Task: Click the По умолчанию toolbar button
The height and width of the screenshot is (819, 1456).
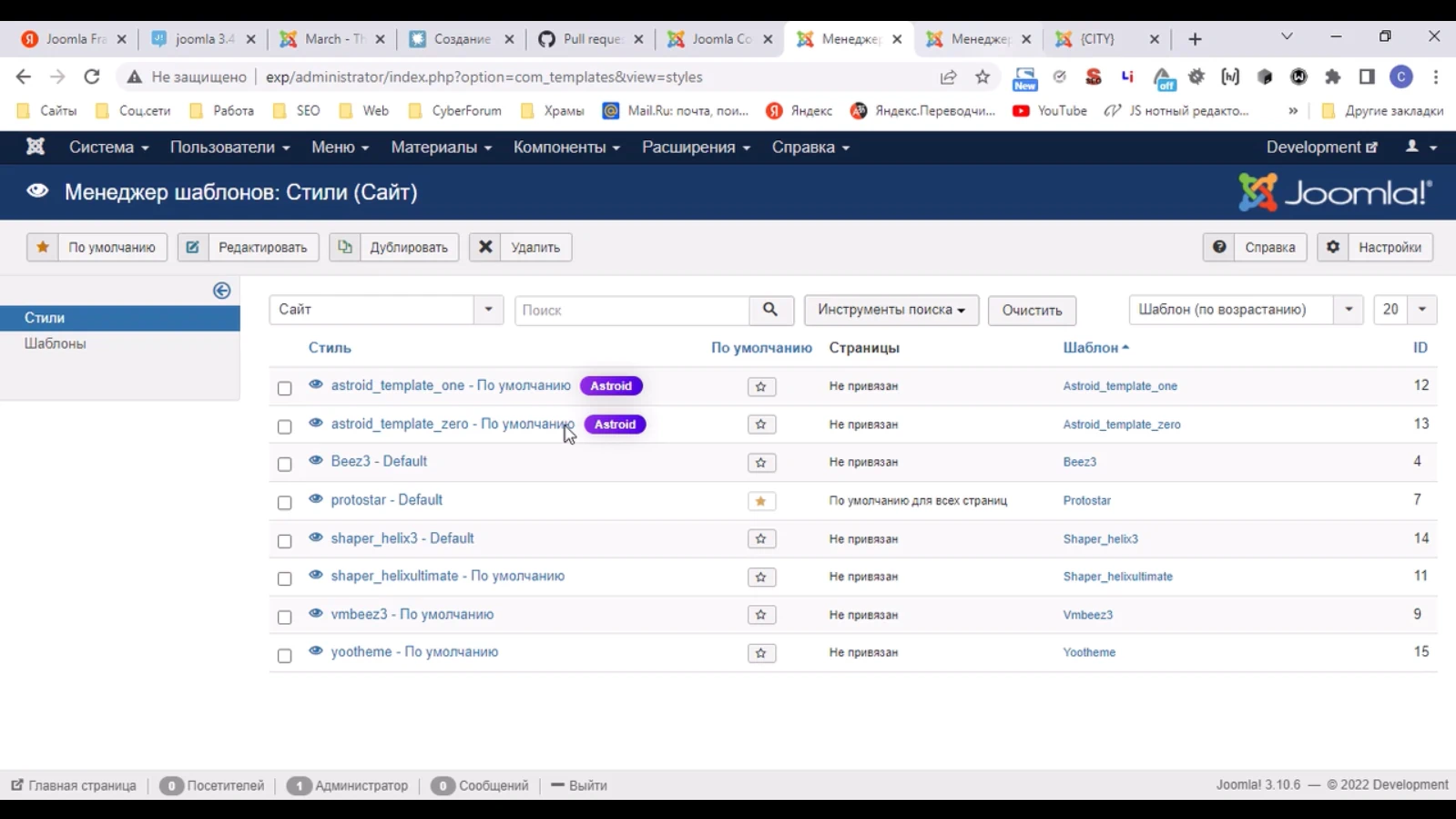Action: click(x=97, y=247)
